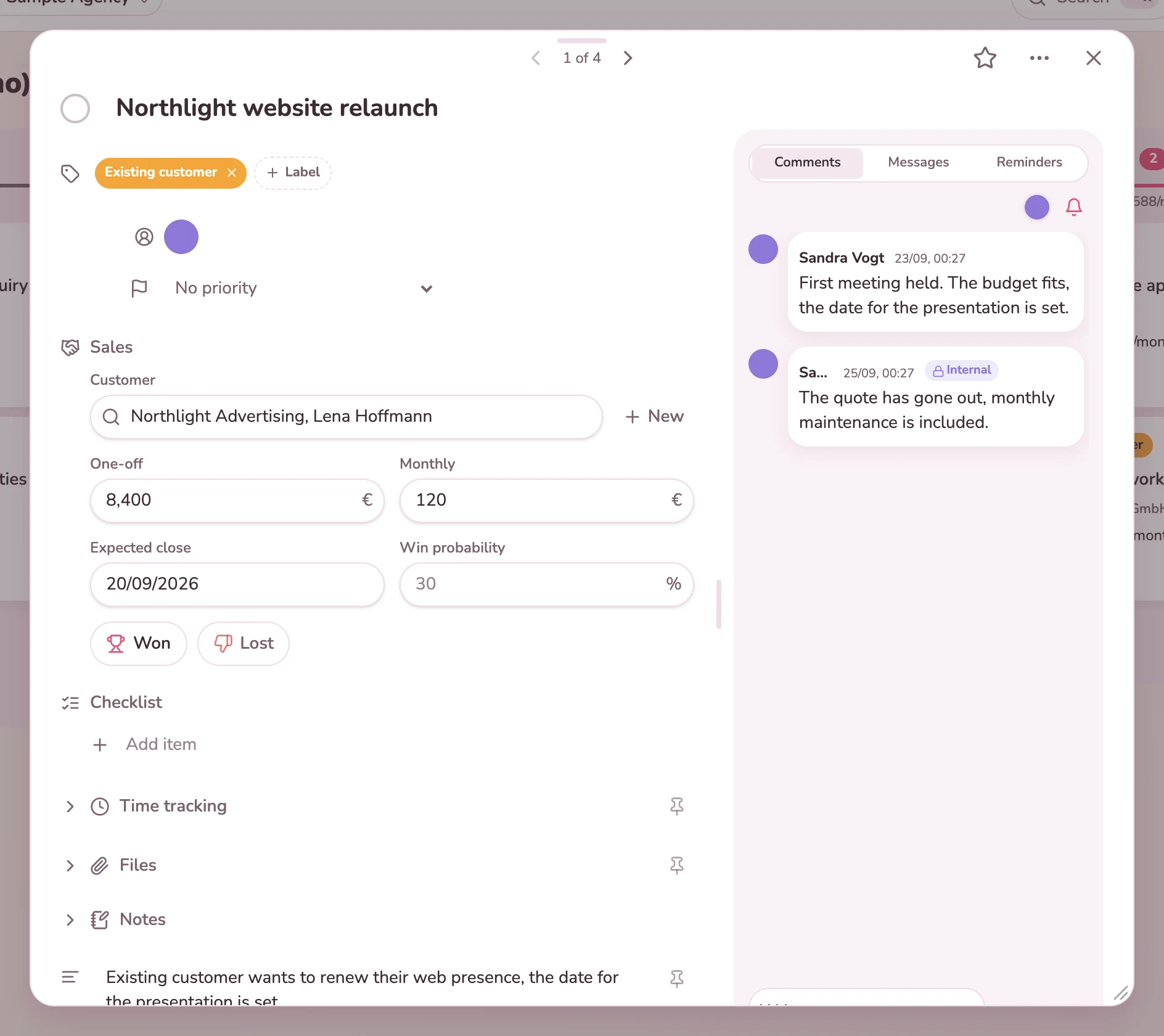This screenshot has height=1036, width=1164.
Task: Close the deal detail dialog
Action: pos(1093,58)
